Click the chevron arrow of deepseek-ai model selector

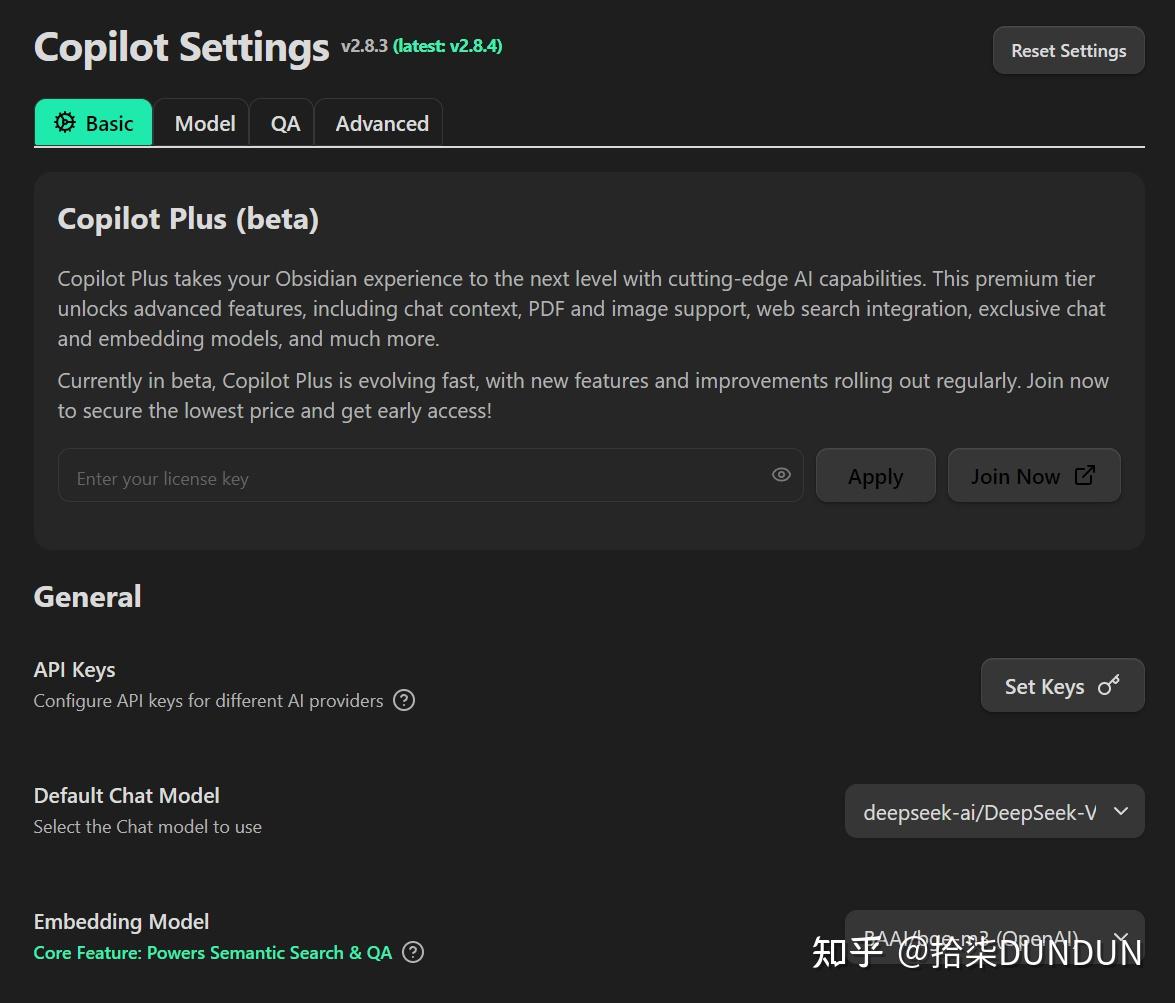click(1121, 812)
